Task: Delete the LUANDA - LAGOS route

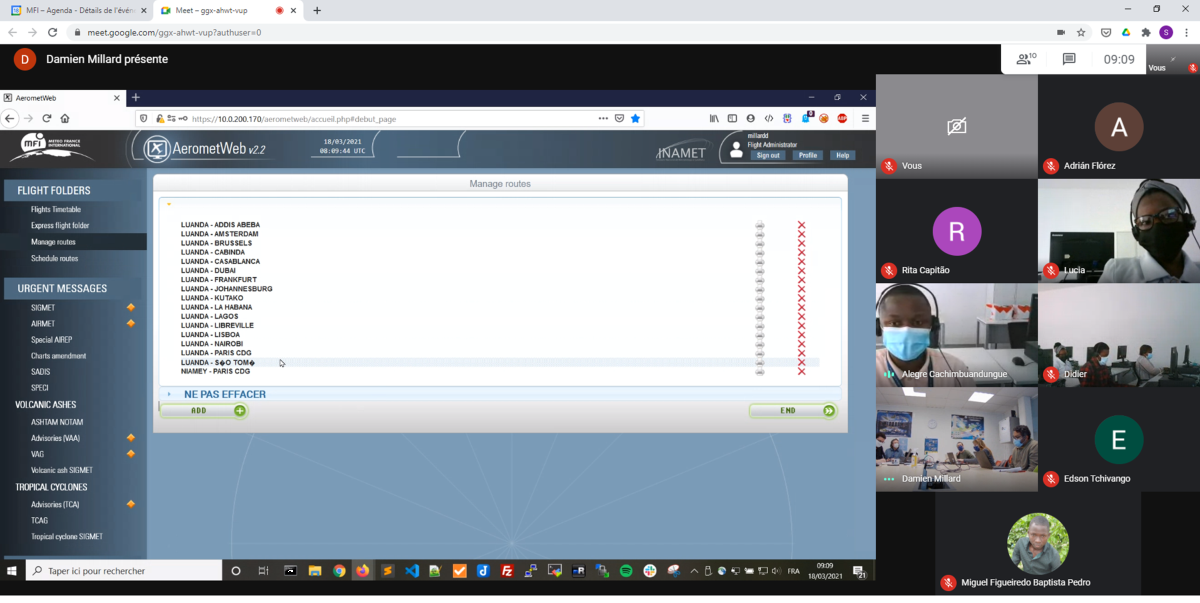Action: coord(801,317)
